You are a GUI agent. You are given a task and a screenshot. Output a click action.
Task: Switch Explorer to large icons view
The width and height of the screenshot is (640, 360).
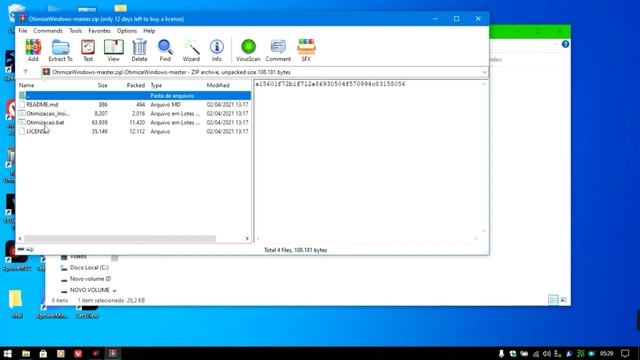pyautogui.click(x=564, y=300)
